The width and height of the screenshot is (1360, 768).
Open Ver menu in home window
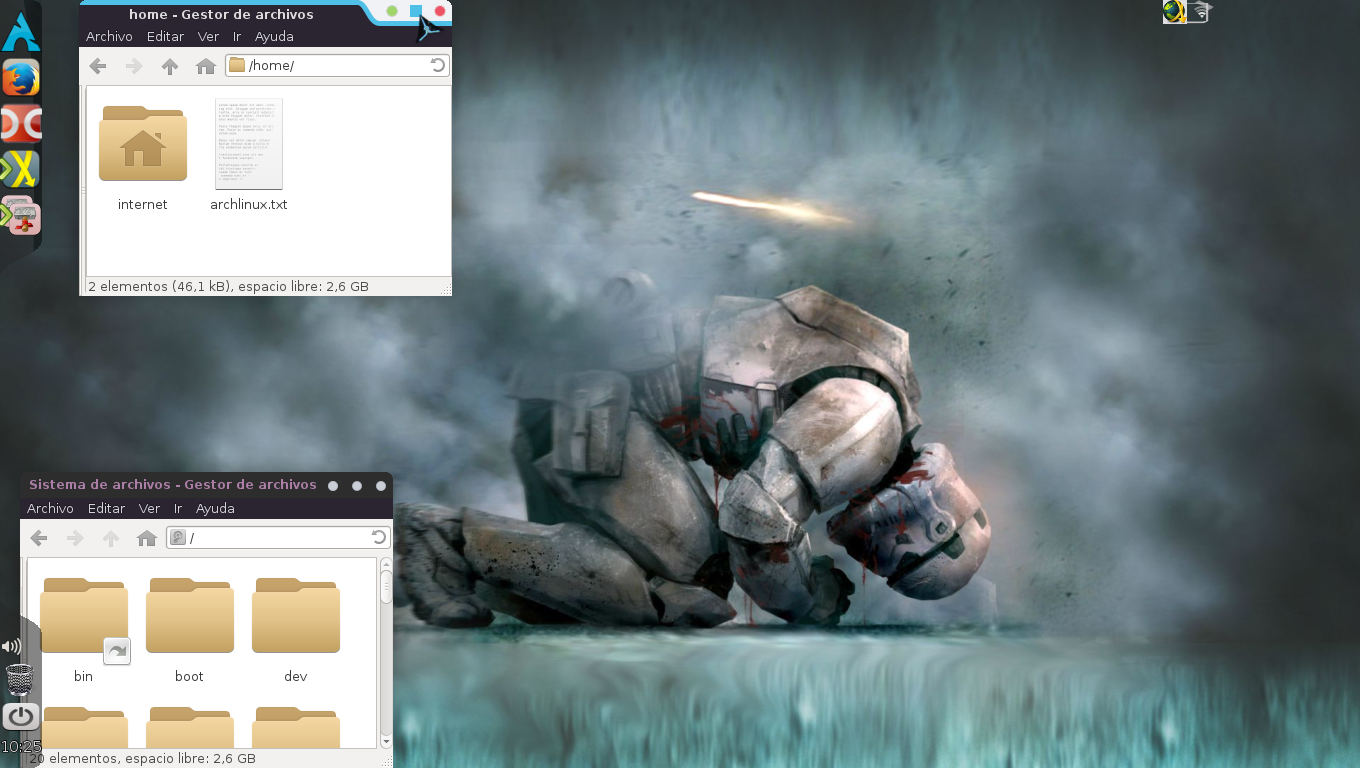208,36
